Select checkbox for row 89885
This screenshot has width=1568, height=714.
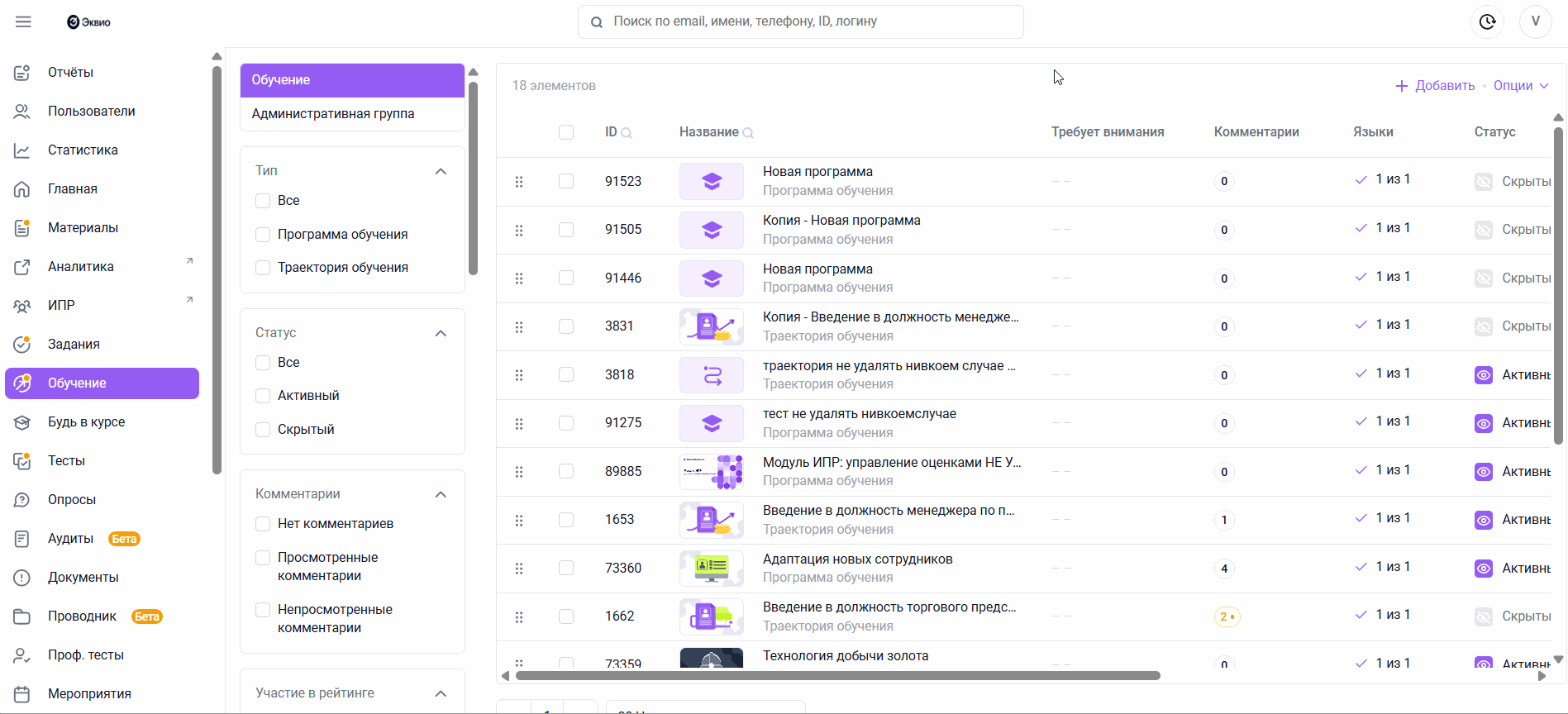tap(566, 472)
